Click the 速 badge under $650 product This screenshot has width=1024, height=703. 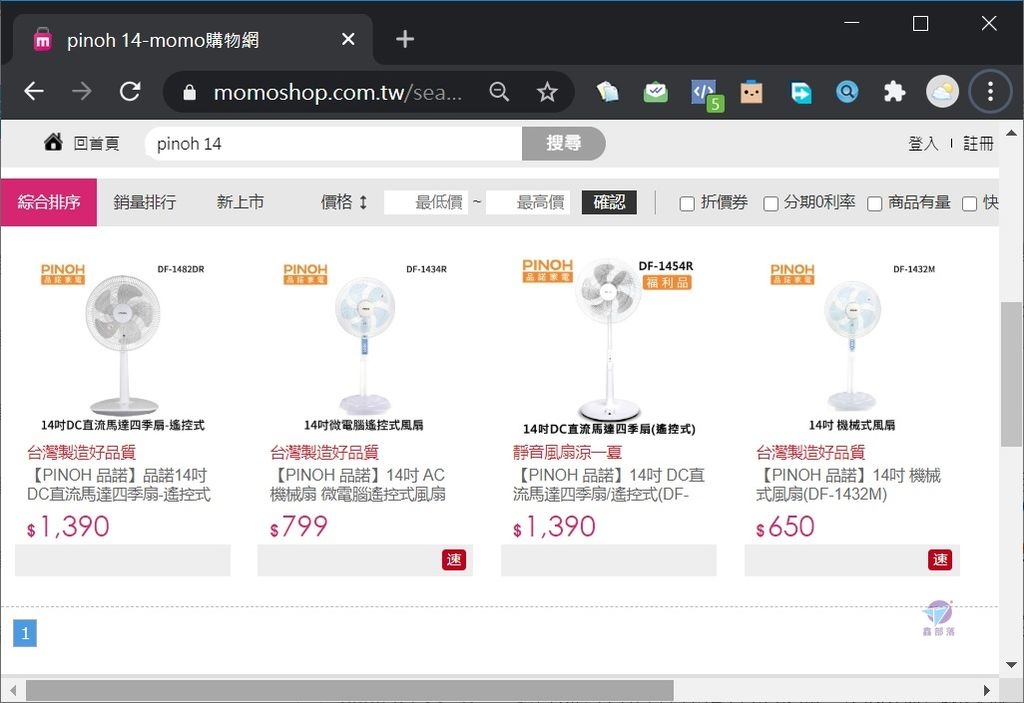click(940, 560)
